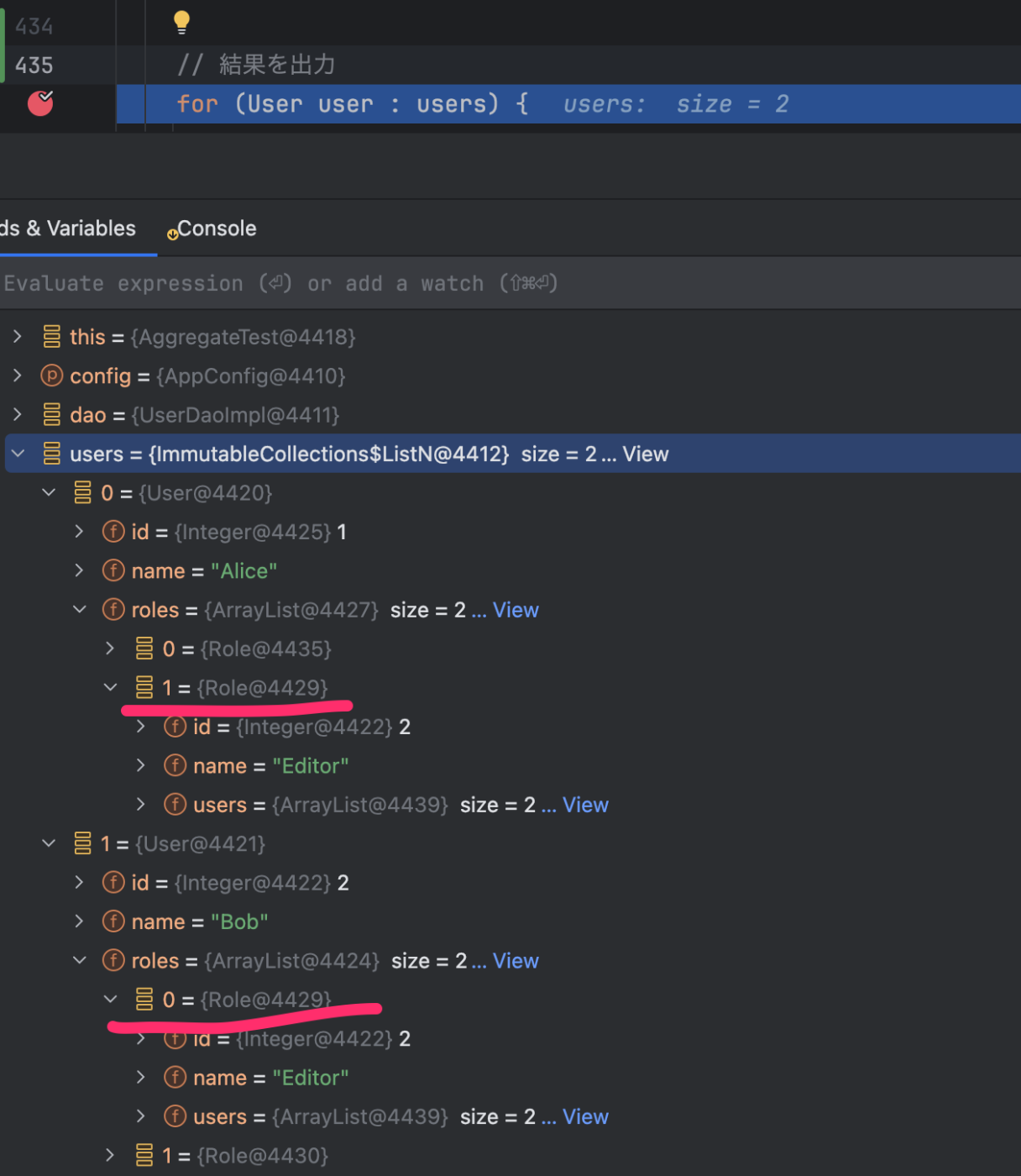Click the object icon beside 1 = Role@4429
This screenshot has width=1021, height=1176.
coord(144,687)
